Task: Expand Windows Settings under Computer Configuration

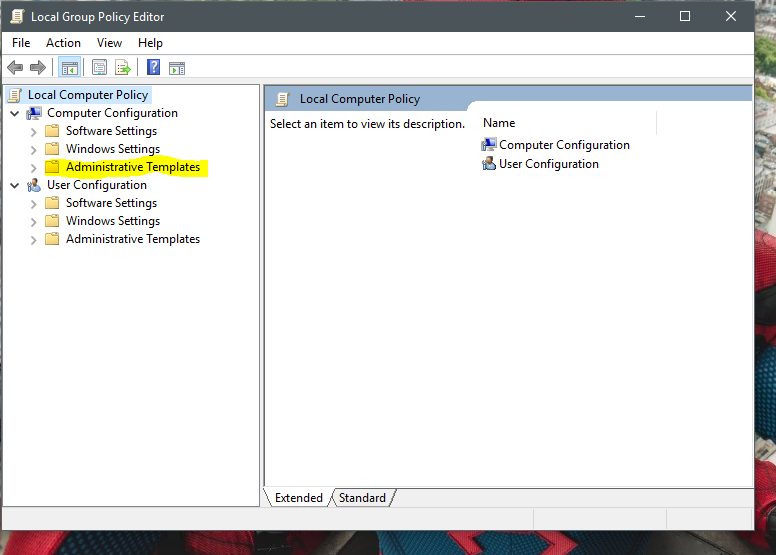Action: point(34,150)
